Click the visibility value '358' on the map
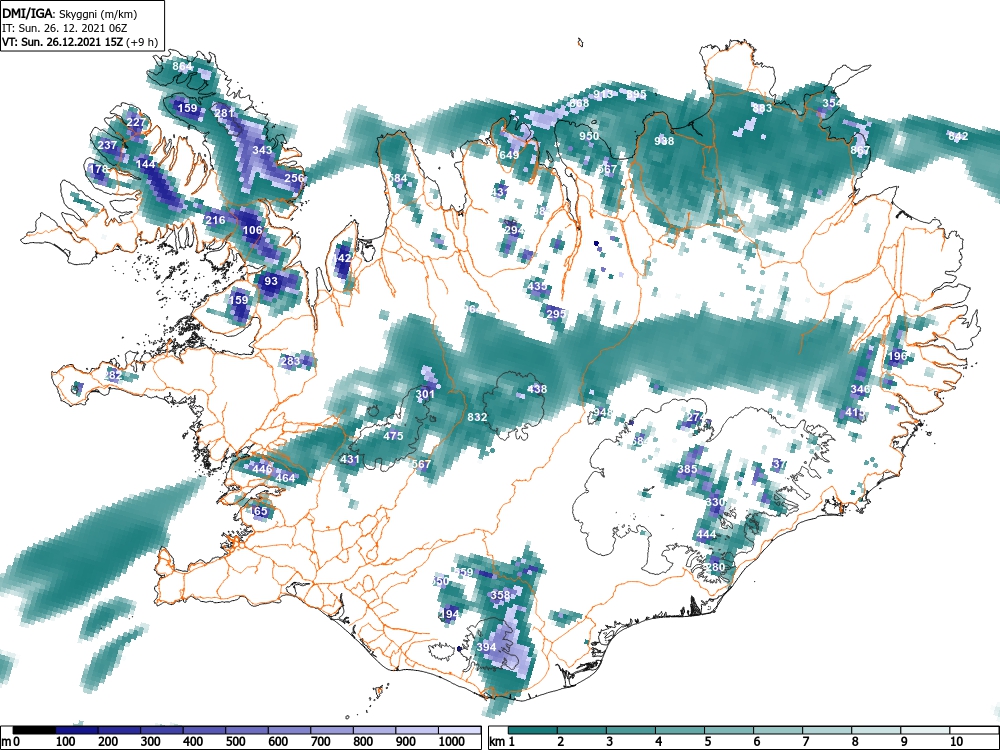The width and height of the screenshot is (1000, 750). [x=500, y=595]
